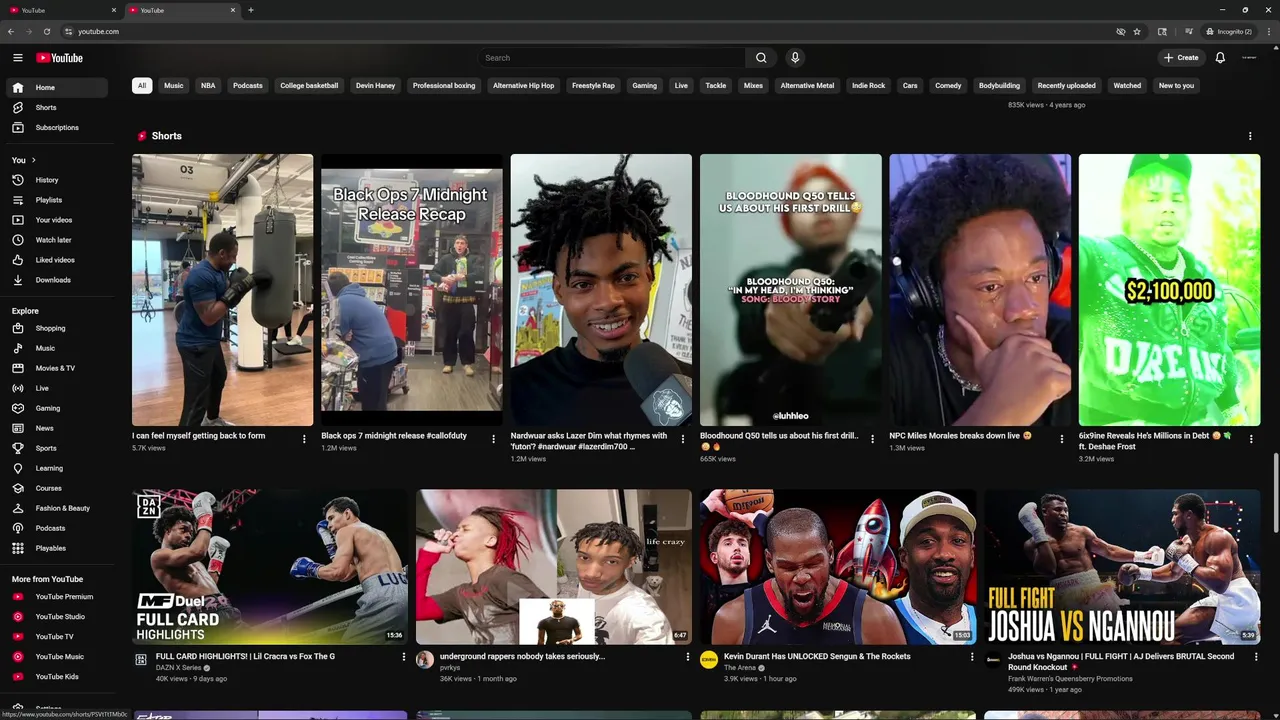Open Movies & TV under Explore

56,368
